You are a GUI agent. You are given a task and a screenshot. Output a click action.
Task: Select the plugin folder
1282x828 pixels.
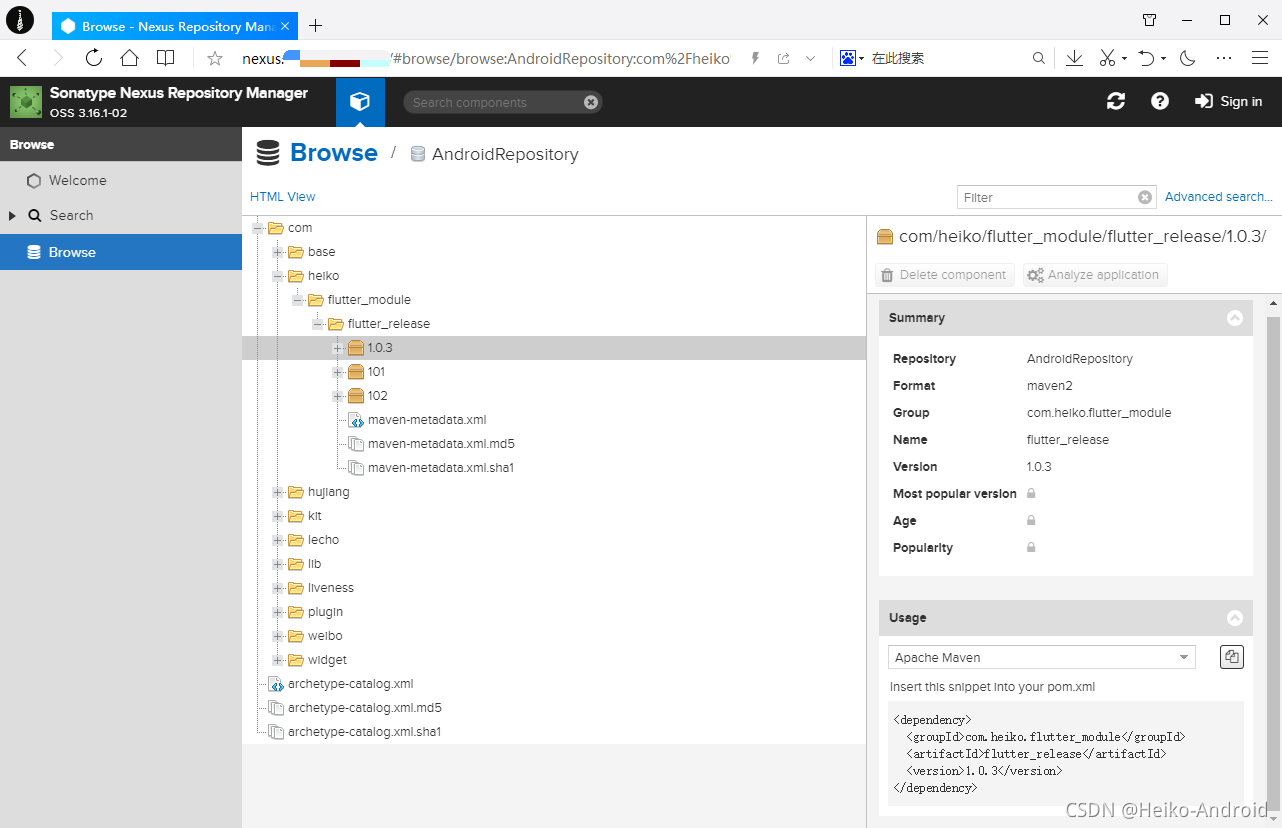coord(325,612)
